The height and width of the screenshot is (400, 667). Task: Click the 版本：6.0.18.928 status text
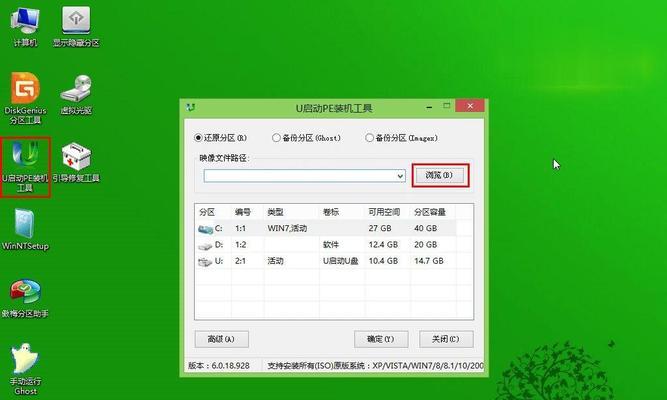coord(219,366)
